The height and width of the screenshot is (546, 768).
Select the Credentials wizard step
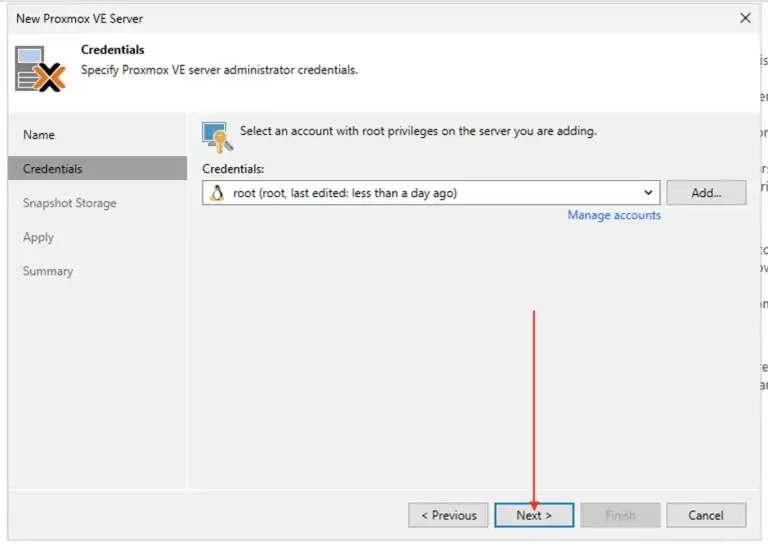pos(97,168)
